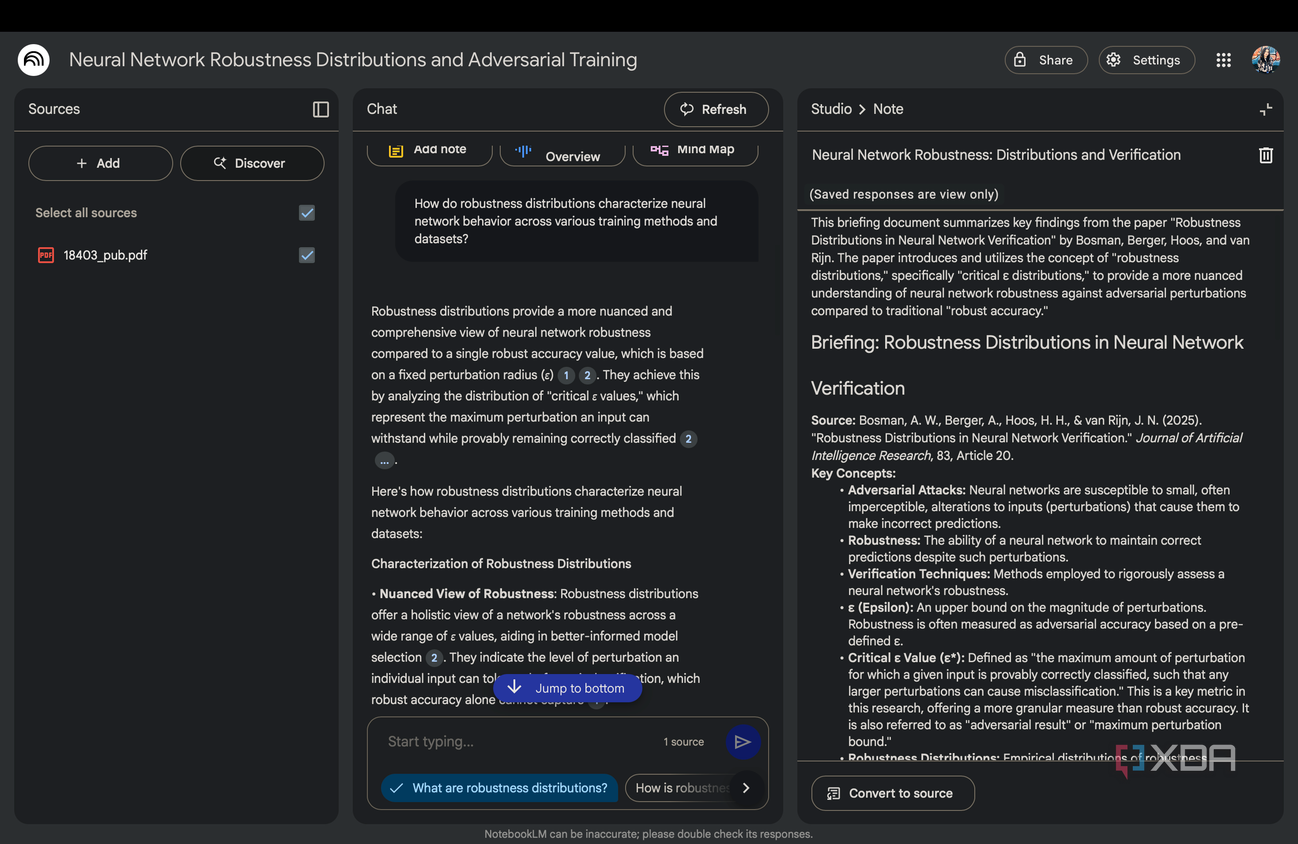Open the Google apps grid
This screenshot has width=1298, height=844.
point(1223,60)
